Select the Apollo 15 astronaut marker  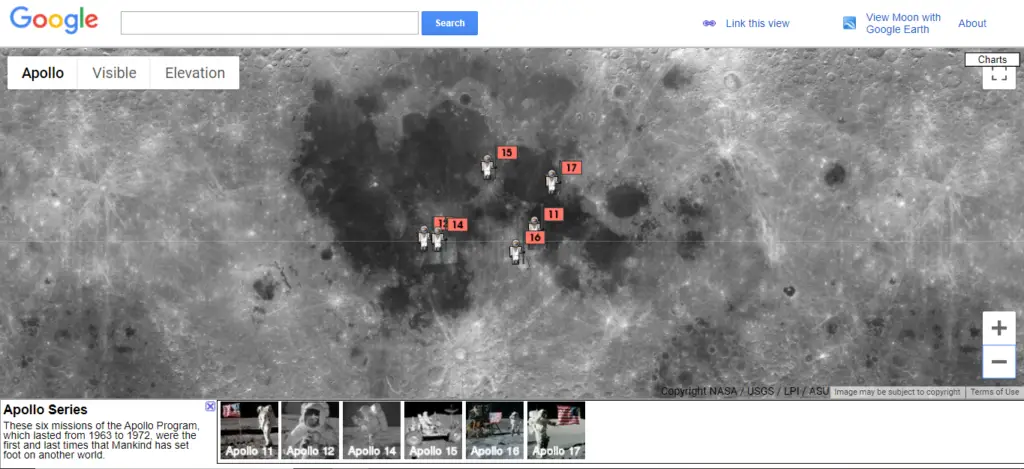(x=487, y=167)
